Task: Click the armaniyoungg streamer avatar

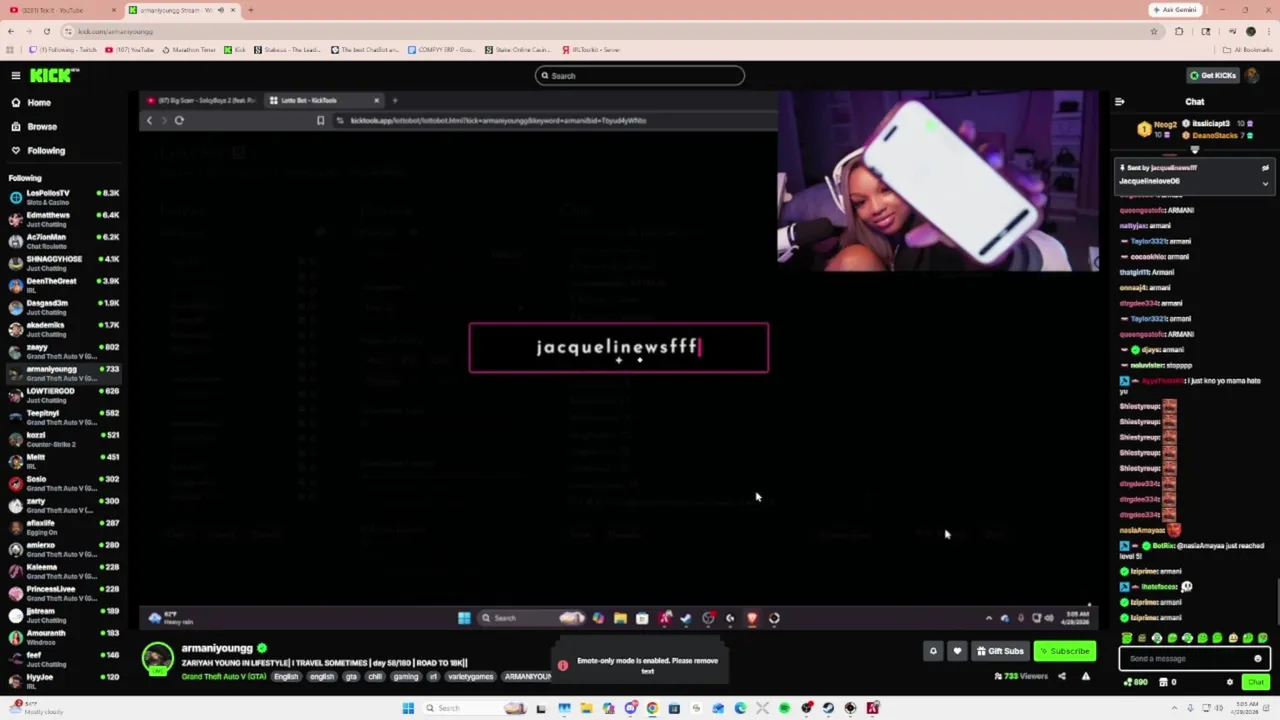Action: pos(157,658)
